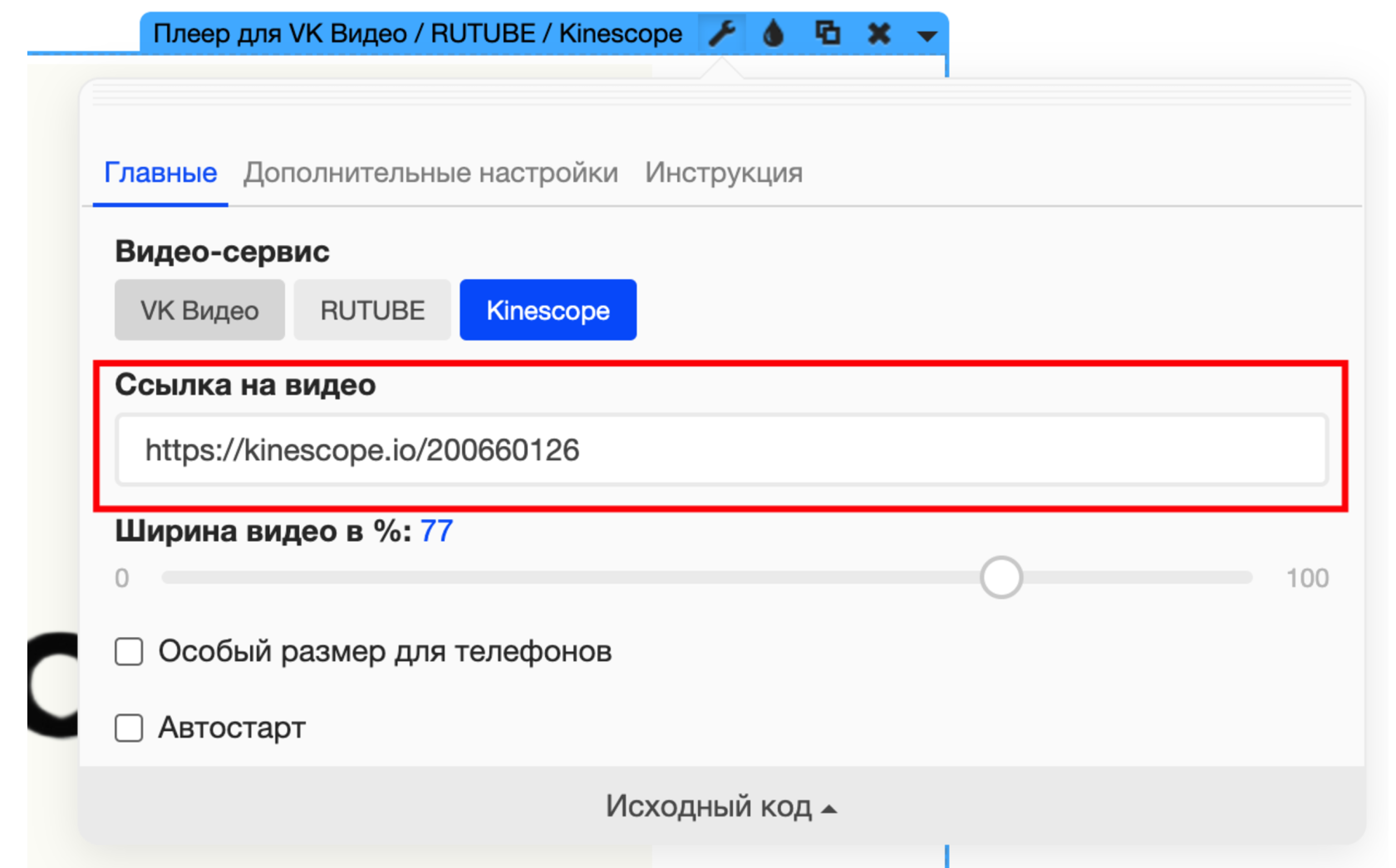Image resolution: width=1396 pixels, height=868 pixels.
Task: Click the width value 77
Action: click(436, 531)
